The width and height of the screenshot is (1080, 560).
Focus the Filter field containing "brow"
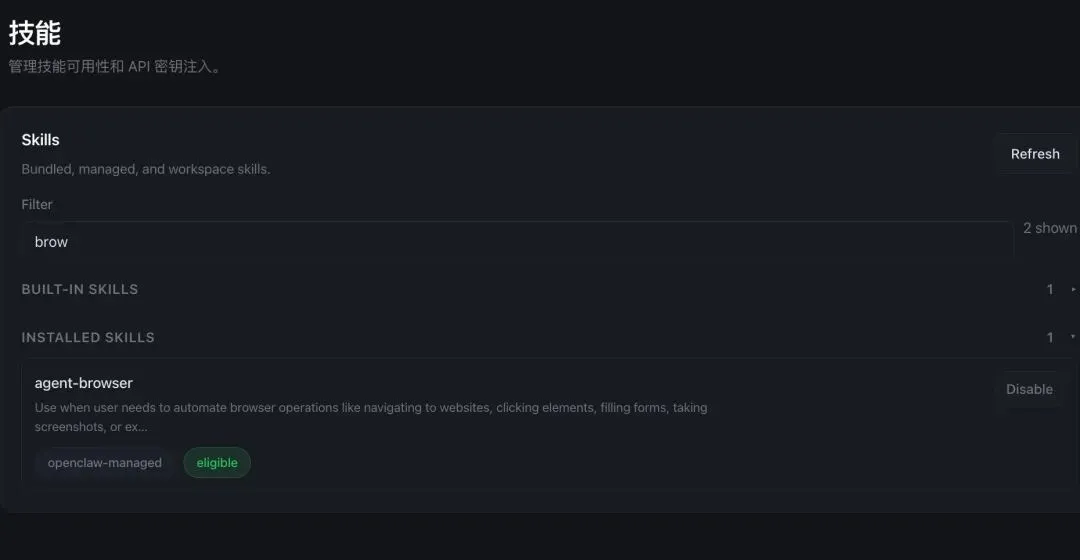tap(515, 242)
